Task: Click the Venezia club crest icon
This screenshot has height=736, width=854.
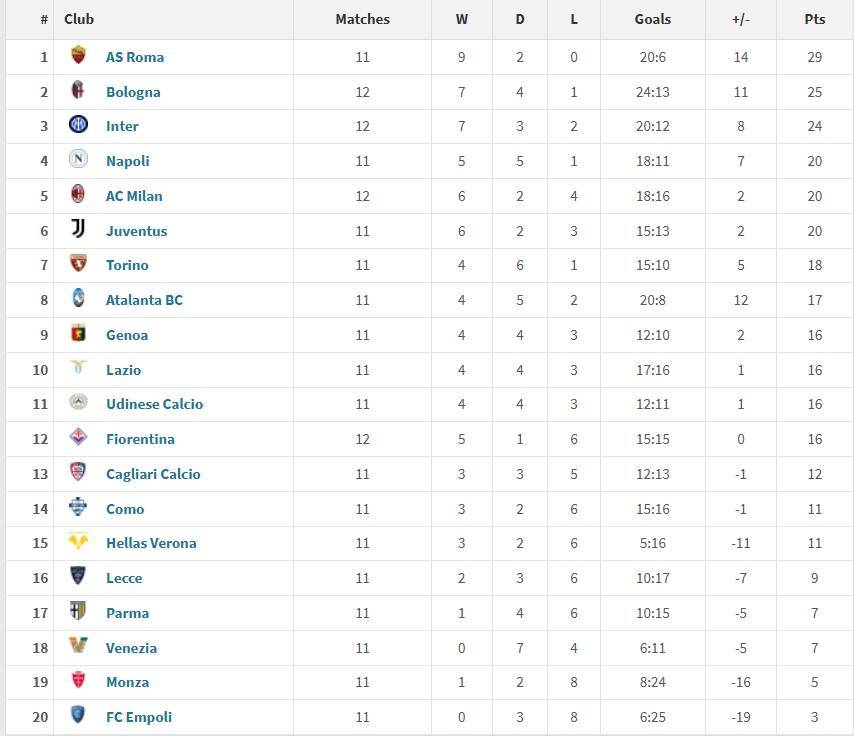Action: tap(78, 647)
